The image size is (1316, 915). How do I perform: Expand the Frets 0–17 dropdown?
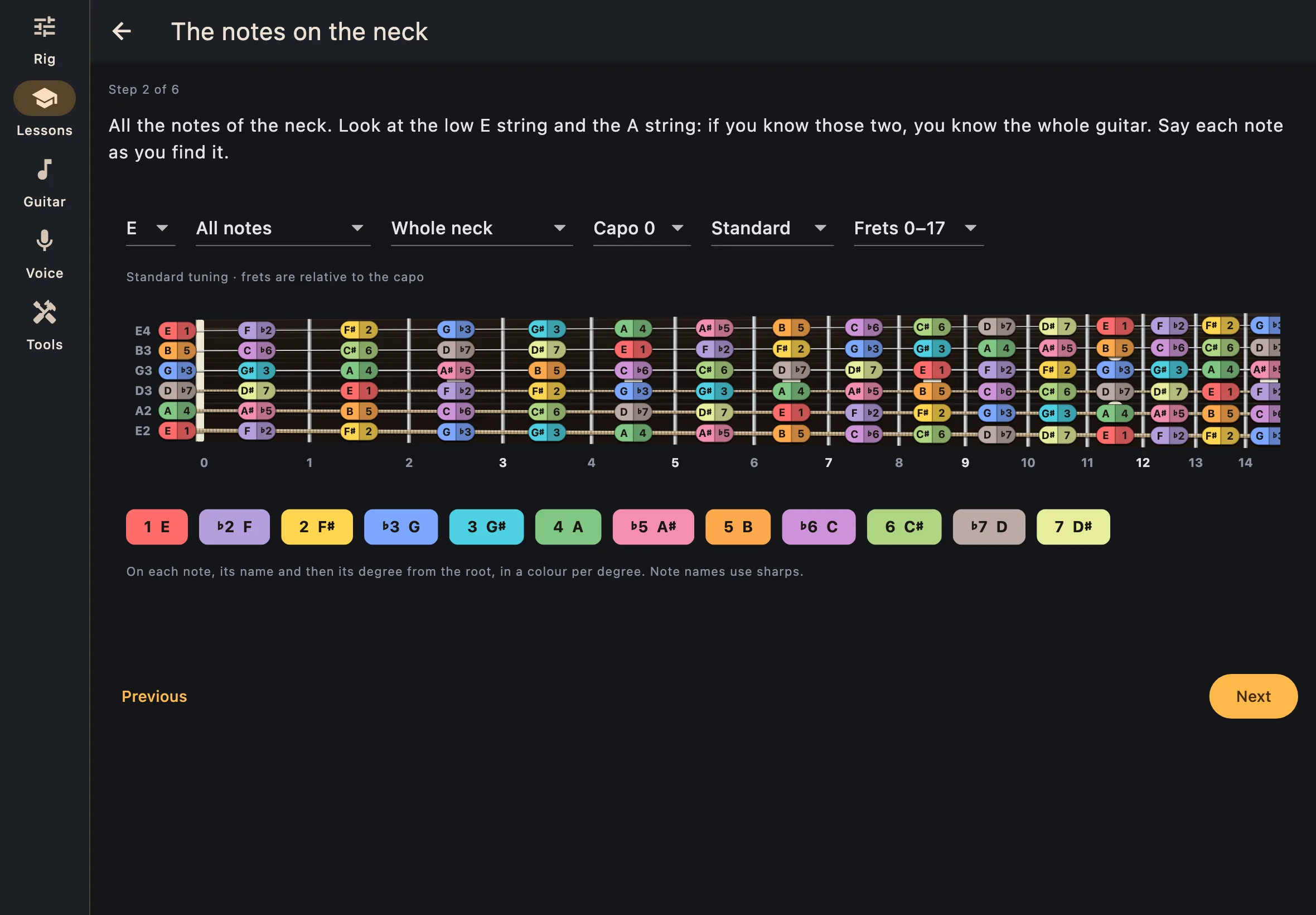pyautogui.click(x=918, y=228)
